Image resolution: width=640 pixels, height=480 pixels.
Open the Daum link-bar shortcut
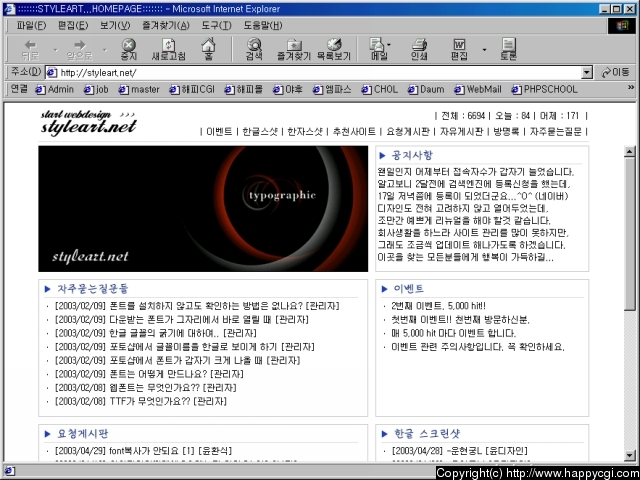point(426,89)
